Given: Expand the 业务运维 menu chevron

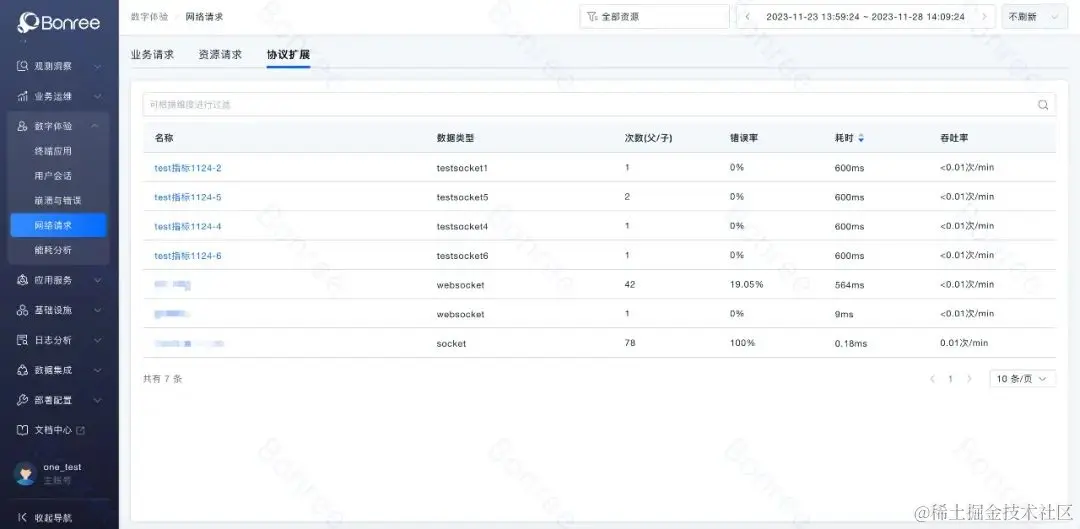Looking at the screenshot, I should [x=97, y=96].
